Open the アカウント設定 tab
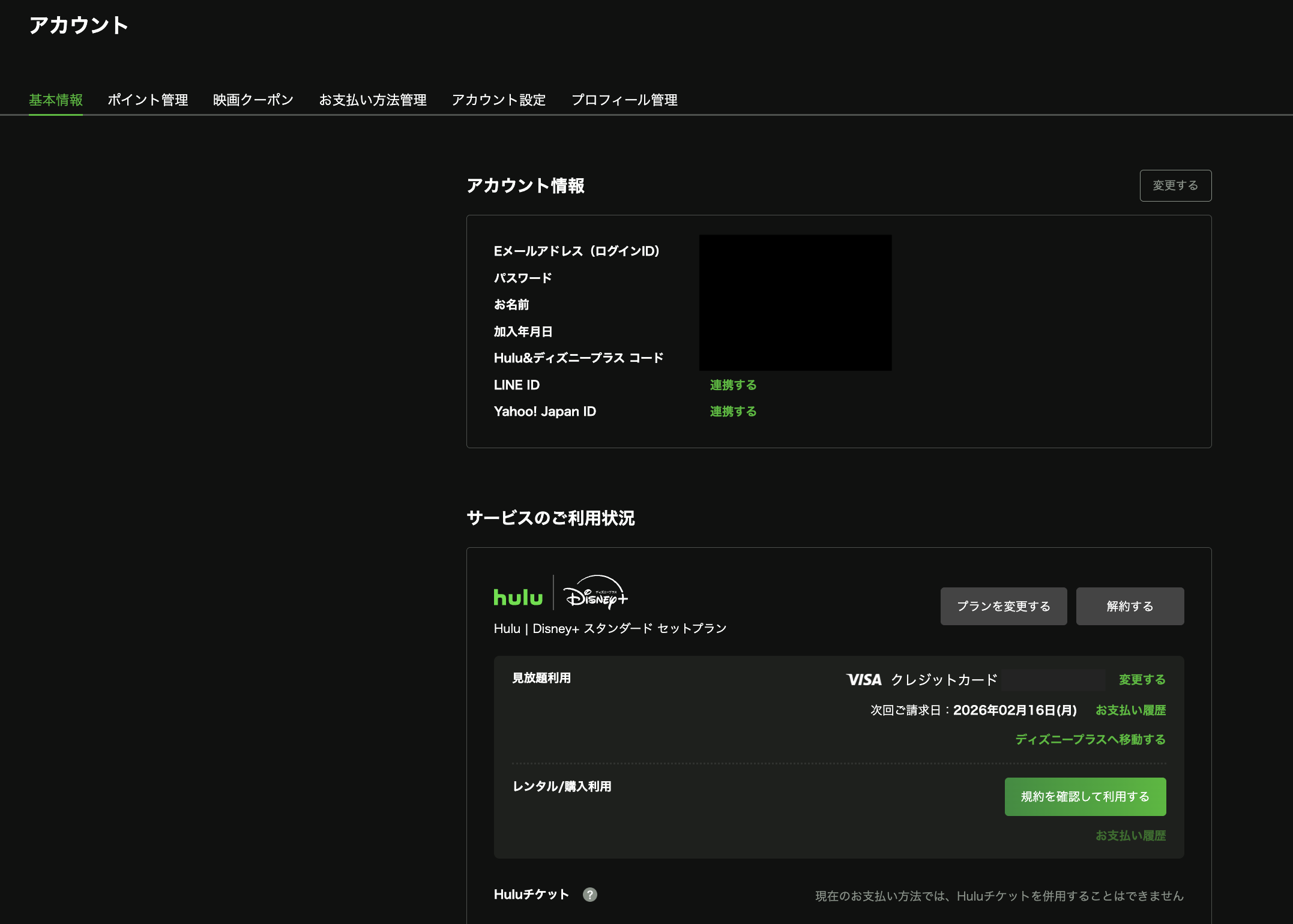1293x924 pixels. point(499,100)
